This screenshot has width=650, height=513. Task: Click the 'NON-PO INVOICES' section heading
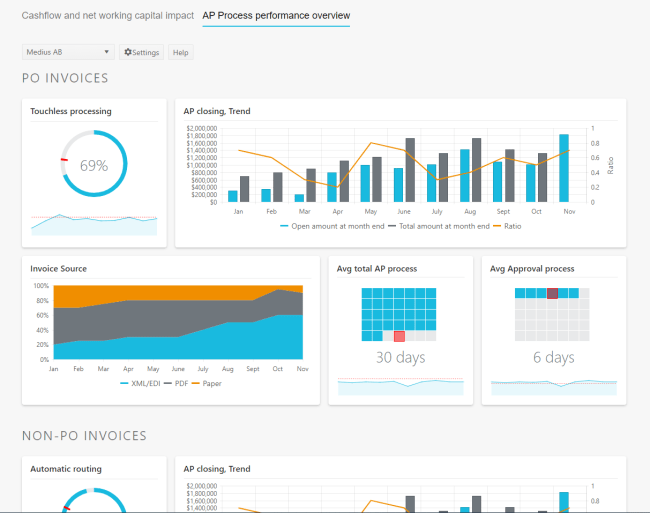84,436
